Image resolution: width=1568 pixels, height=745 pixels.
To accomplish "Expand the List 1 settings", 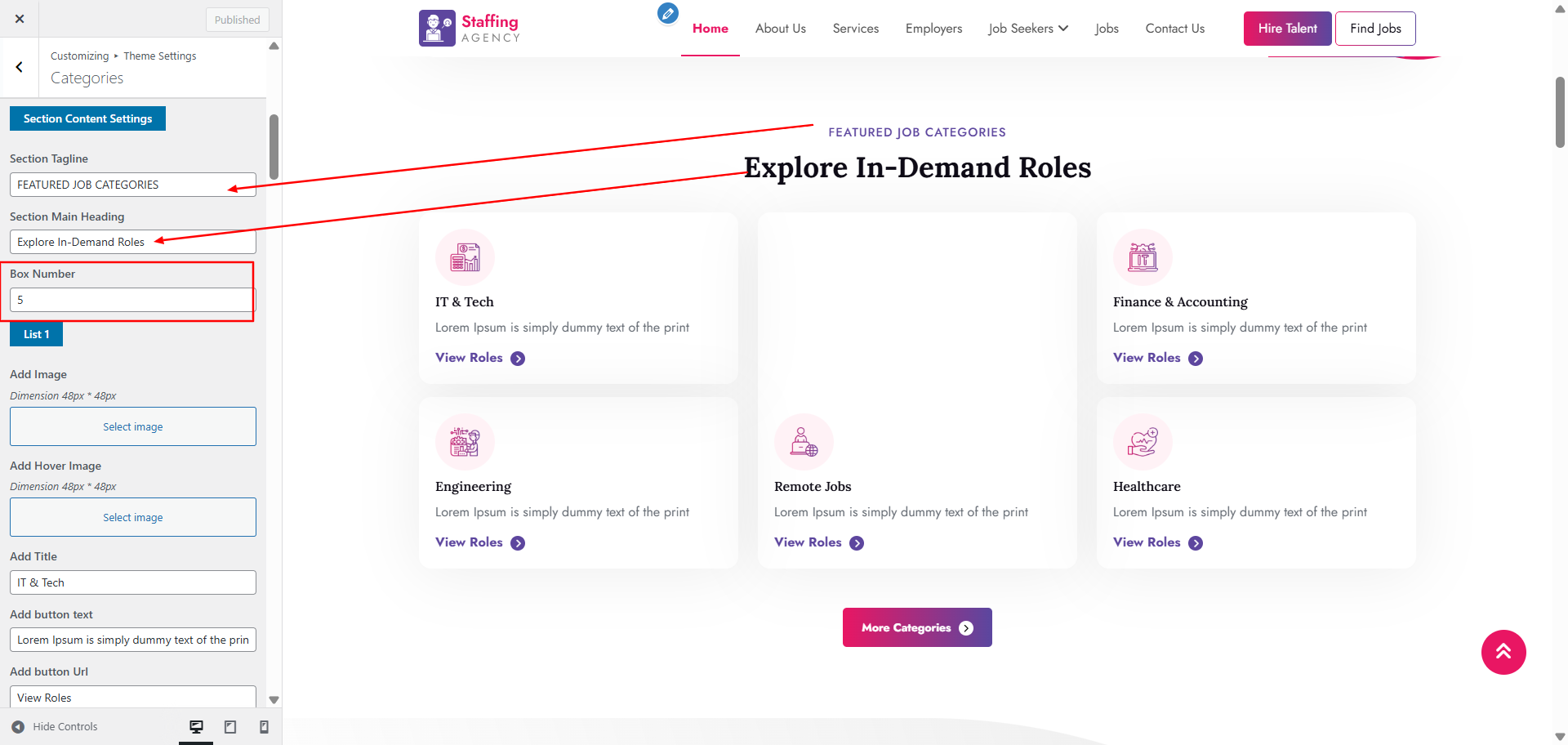I will pos(36,334).
